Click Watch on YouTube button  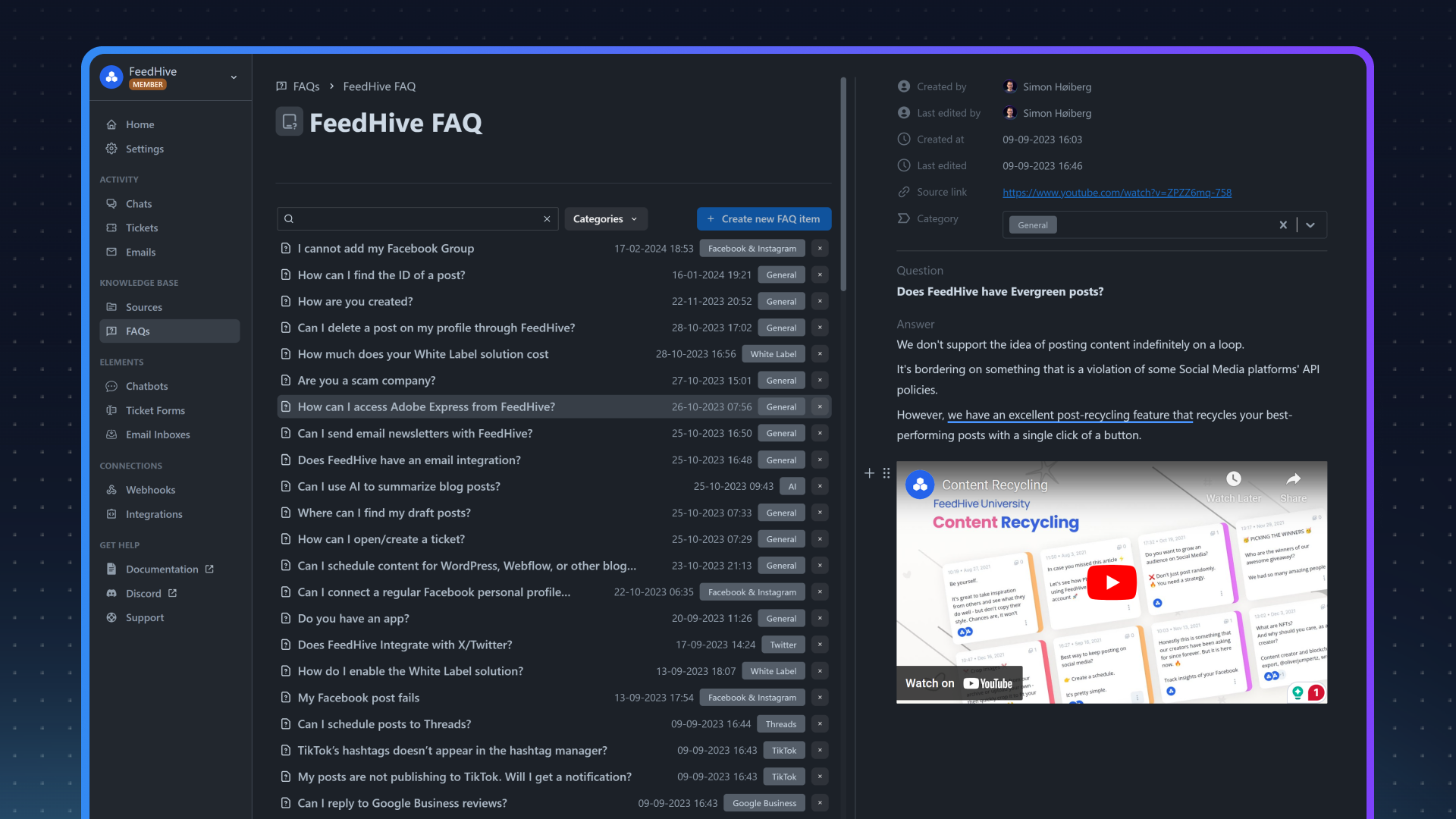click(x=959, y=683)
